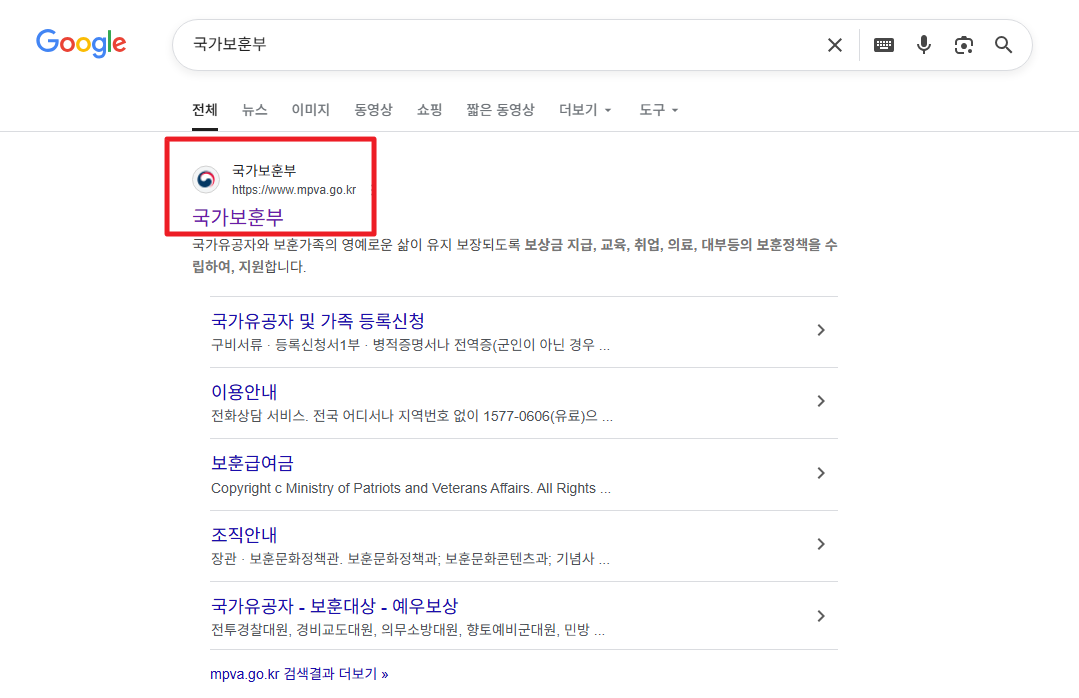Expand the 이용안내 result with its chevron
The image size is (1079, 698).
tap(821, 401)
